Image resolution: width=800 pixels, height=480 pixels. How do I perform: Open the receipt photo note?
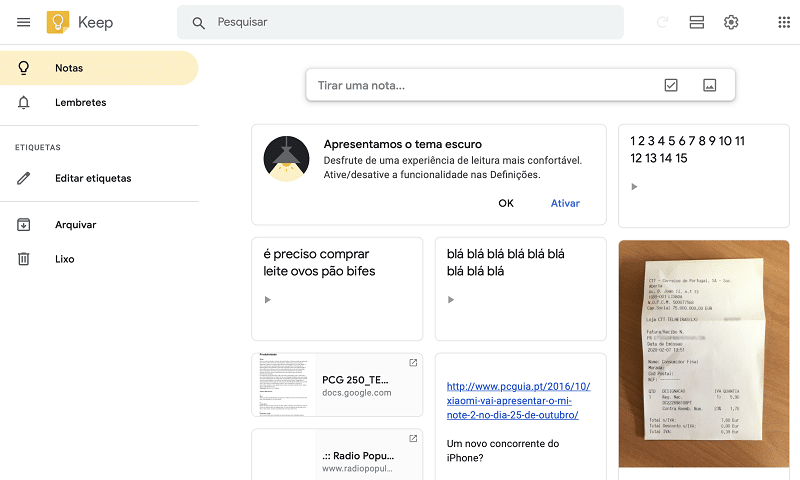click(x=703, y=353)
